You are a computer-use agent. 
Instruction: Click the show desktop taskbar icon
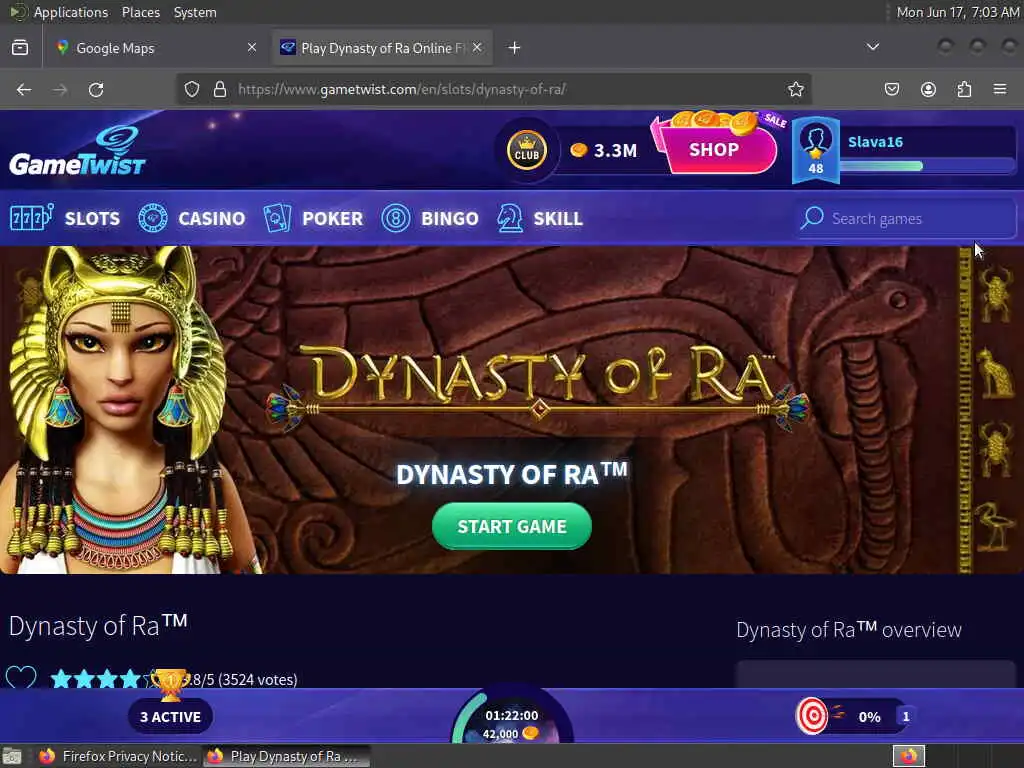point(12,756)
